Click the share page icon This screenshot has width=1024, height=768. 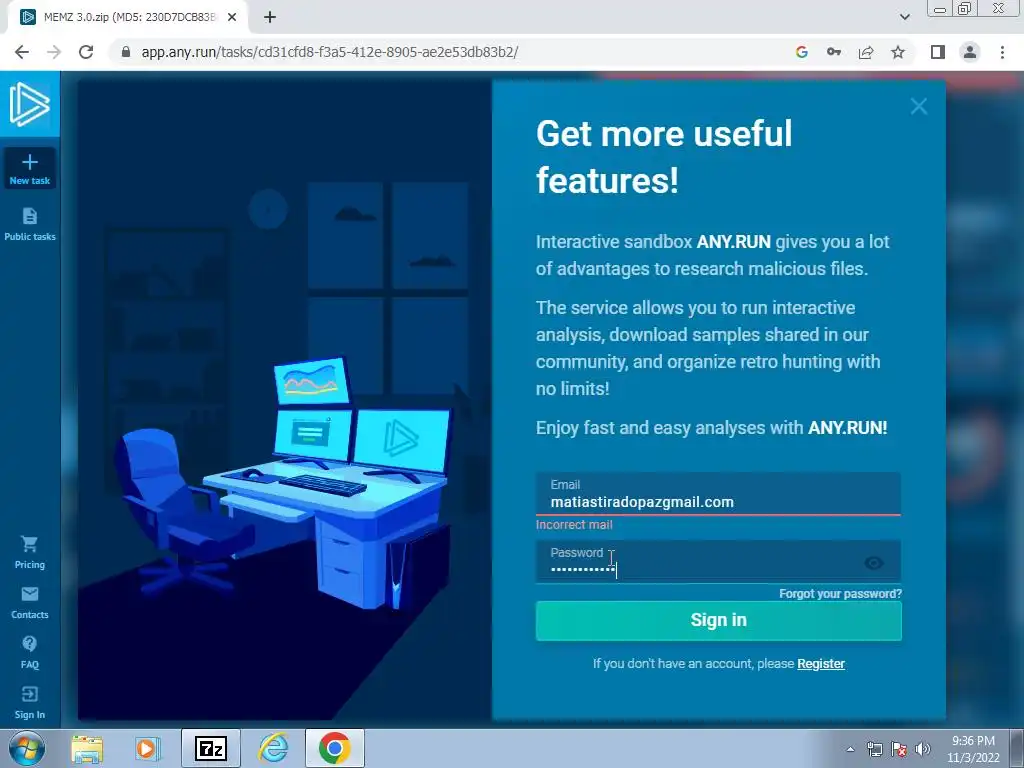[x=866, y=52]
